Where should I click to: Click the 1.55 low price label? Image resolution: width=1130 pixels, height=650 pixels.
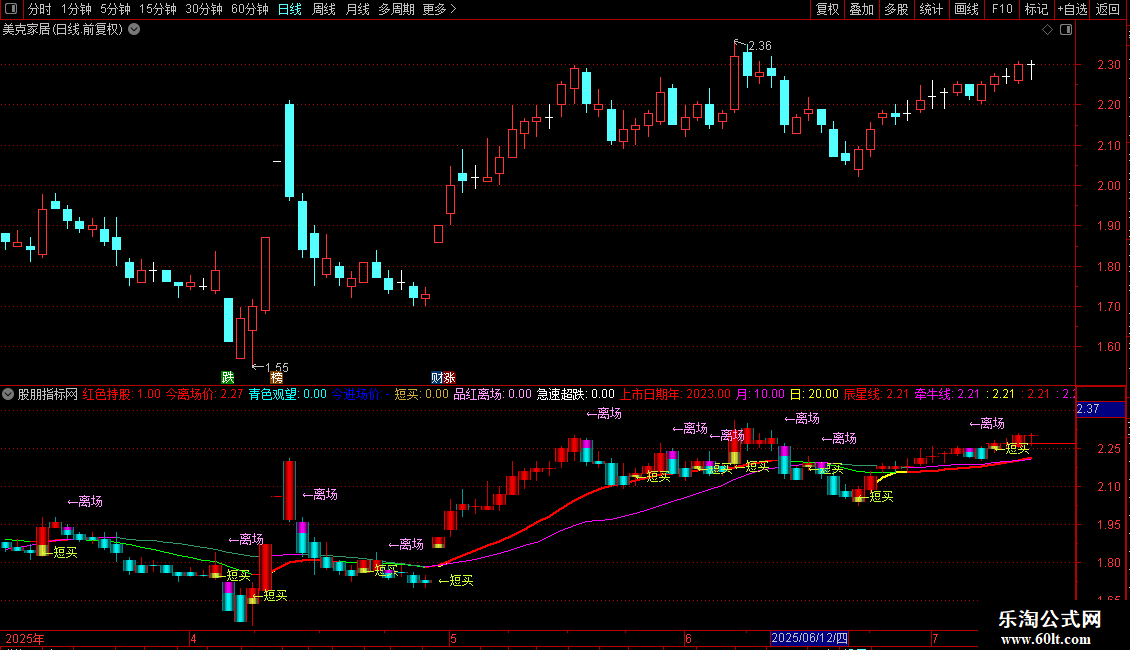(x=277, y=368)
